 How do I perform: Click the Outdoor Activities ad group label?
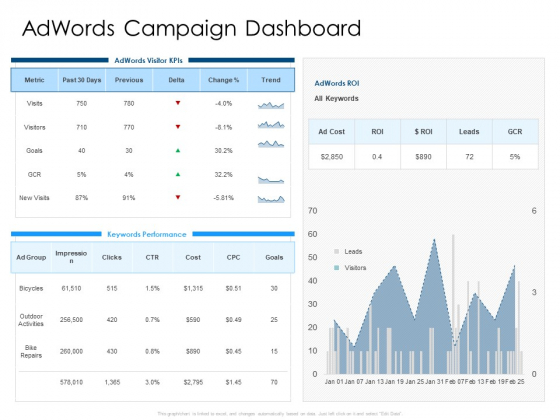[31, 320]
